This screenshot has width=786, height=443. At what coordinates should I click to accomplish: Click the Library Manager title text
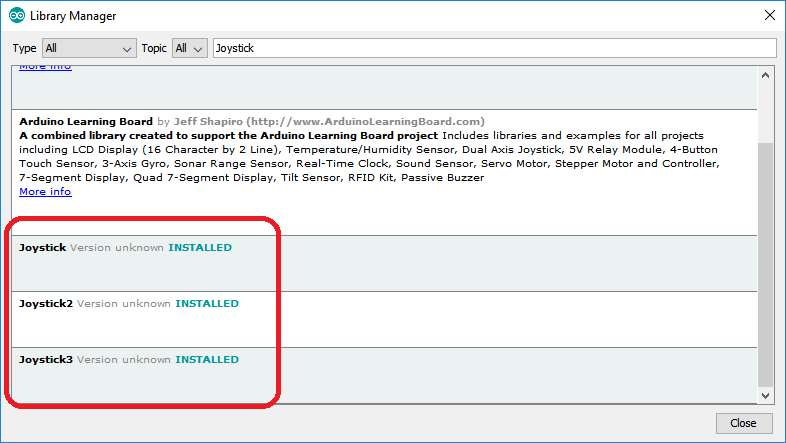click(73, 16)
